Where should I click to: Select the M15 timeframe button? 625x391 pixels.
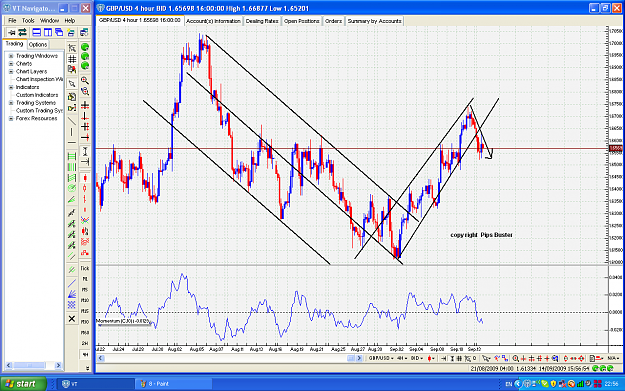pyautogui.click(x=85, y=311)
